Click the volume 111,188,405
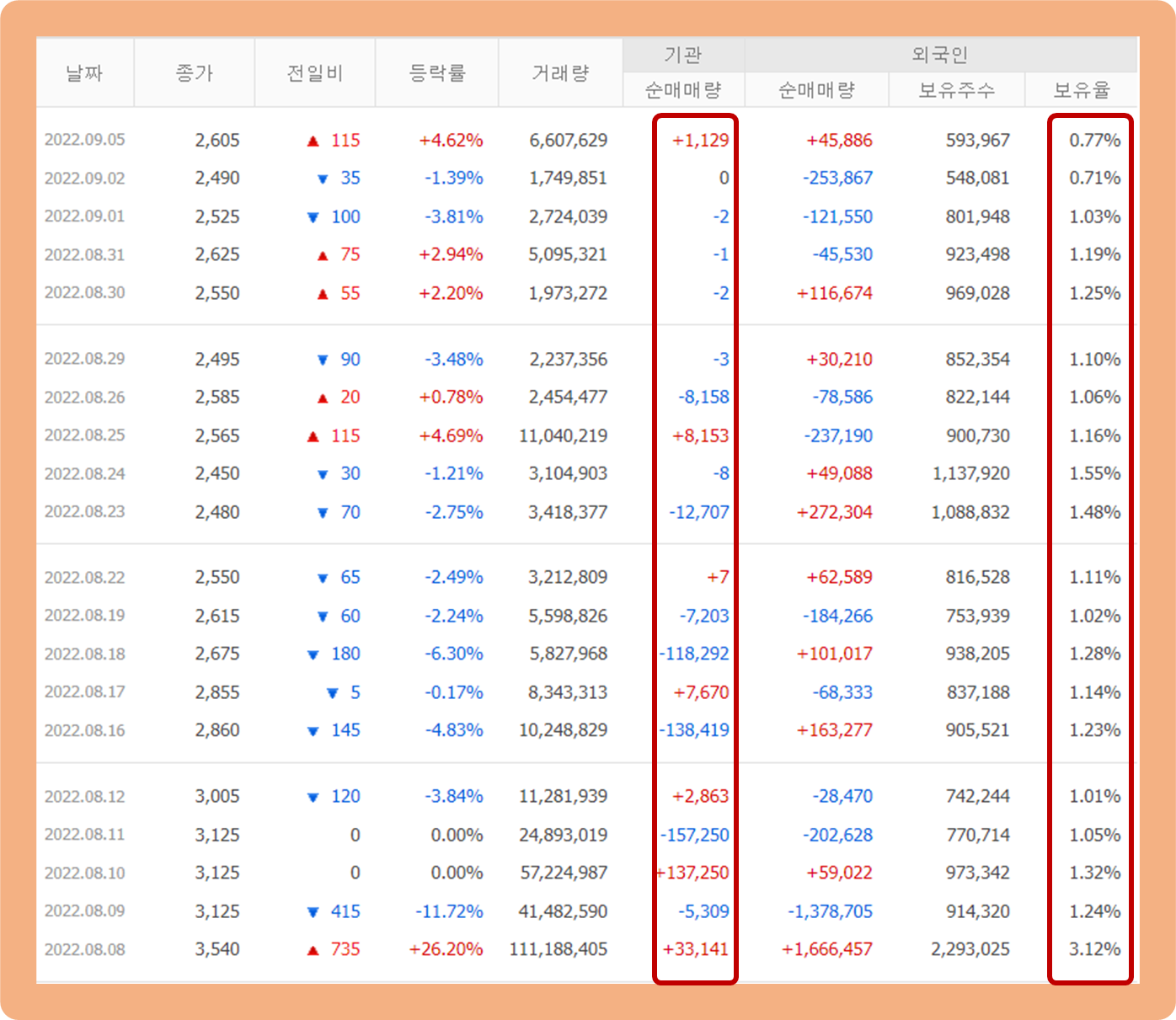The height and width of the screenshot is (1020, 1176). point(559,949)
